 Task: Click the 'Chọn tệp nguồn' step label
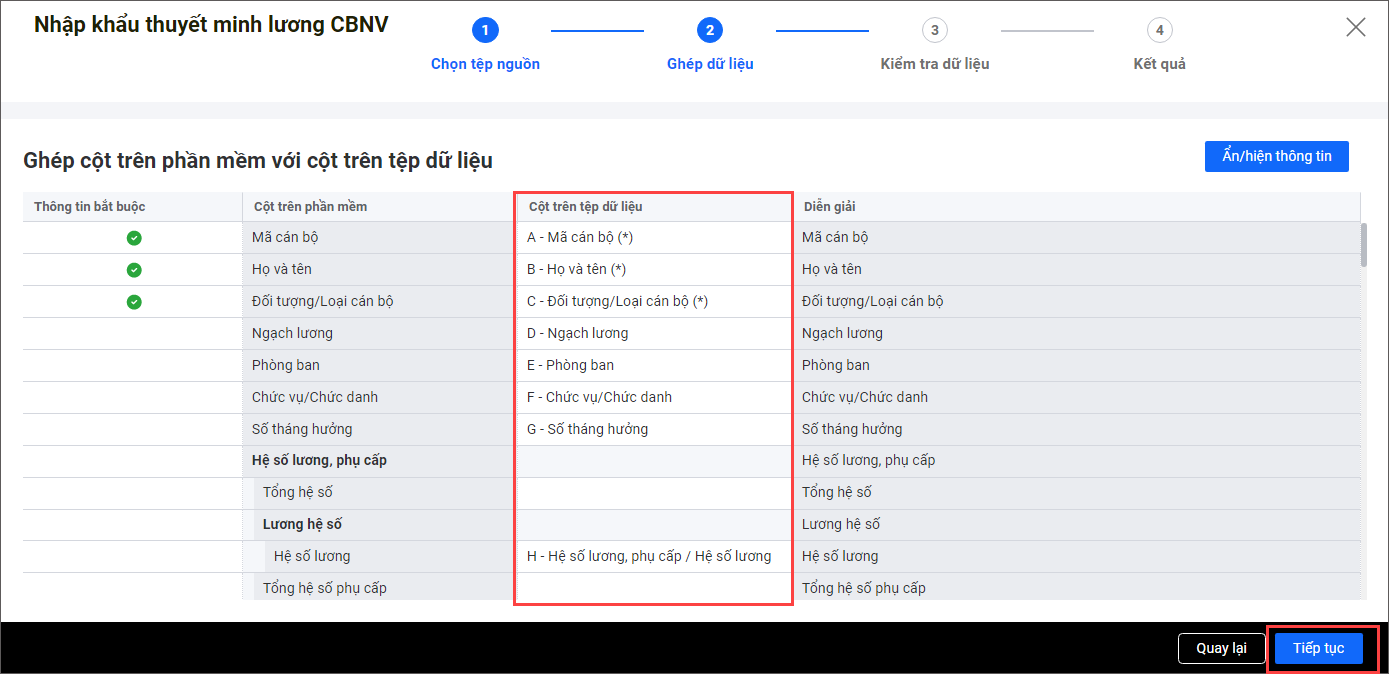(485, 64)
